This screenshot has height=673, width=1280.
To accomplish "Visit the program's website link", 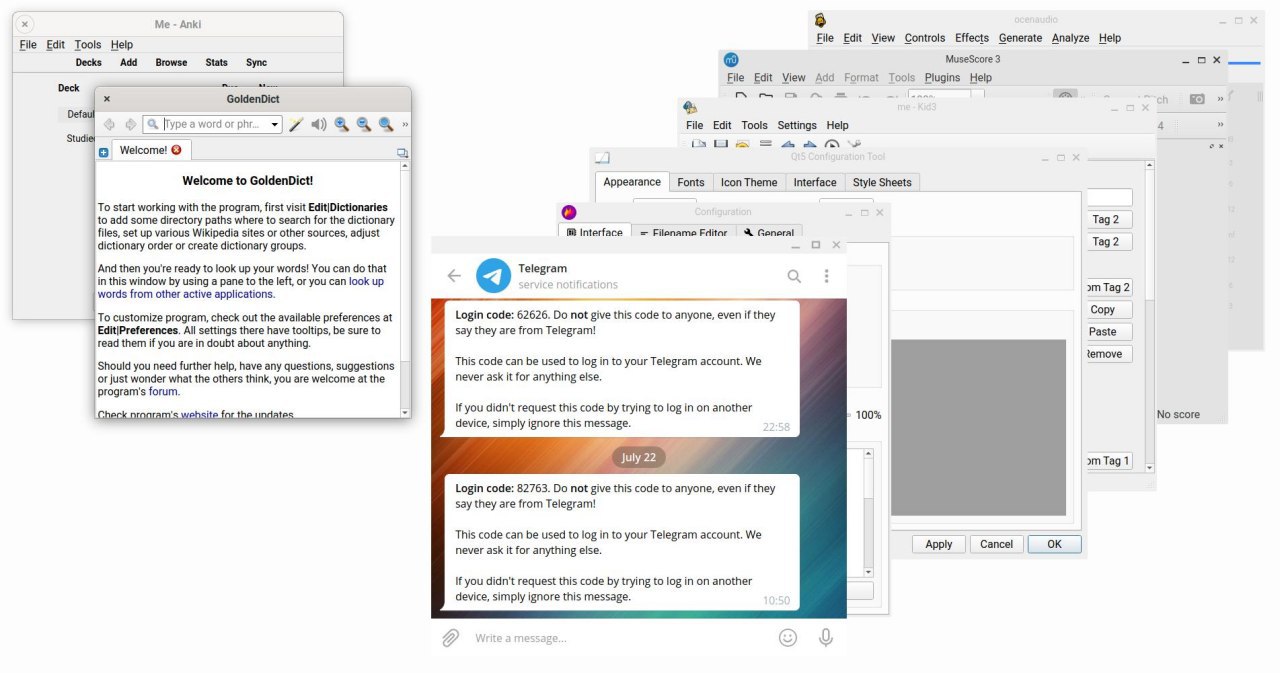I will [199, 414].
